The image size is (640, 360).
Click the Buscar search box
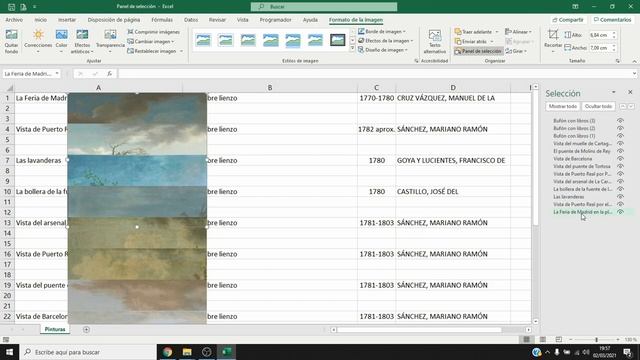pyautogui.click(x=324, y=7)
